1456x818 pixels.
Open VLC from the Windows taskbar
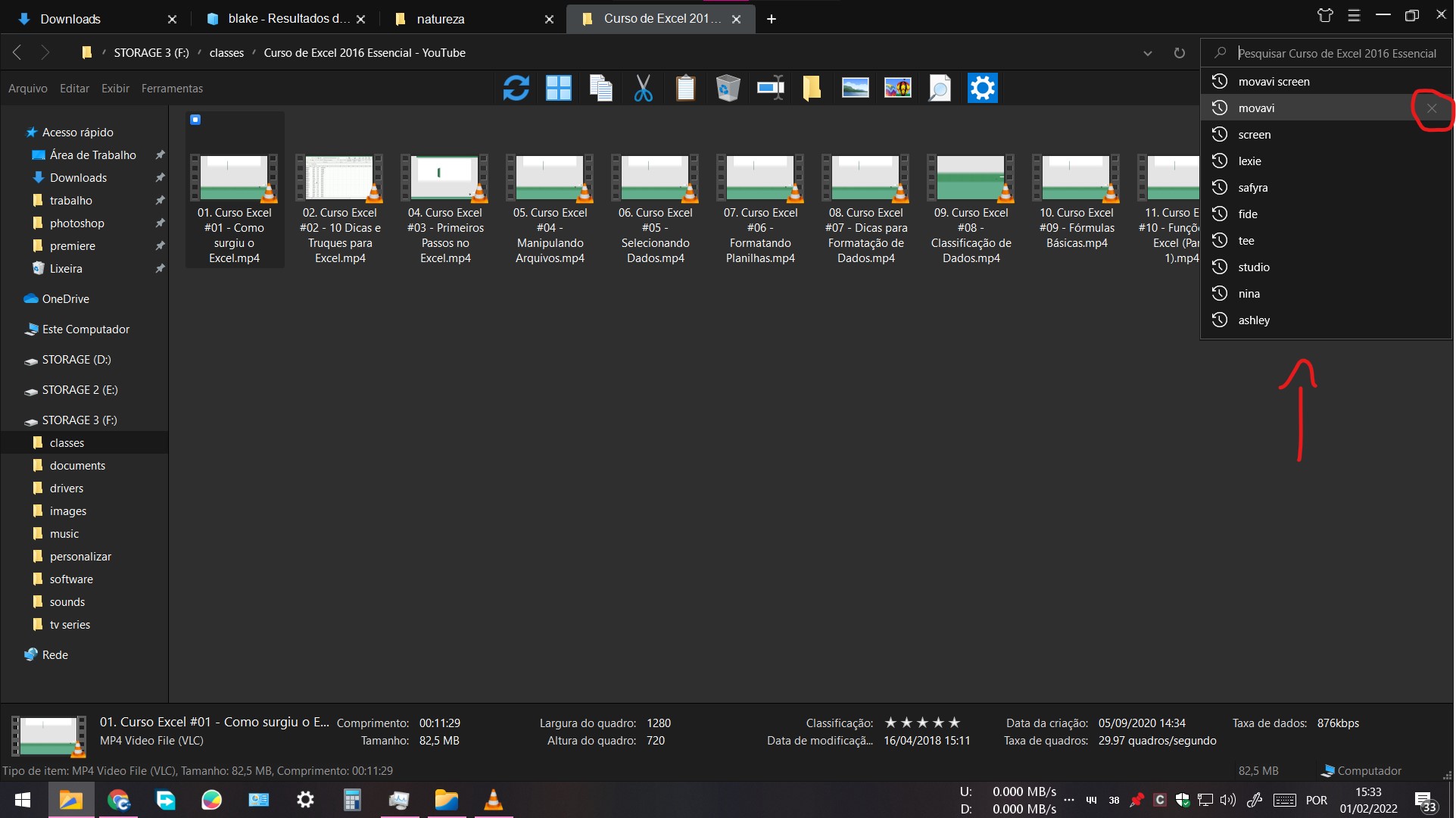[x=493, y=800]
